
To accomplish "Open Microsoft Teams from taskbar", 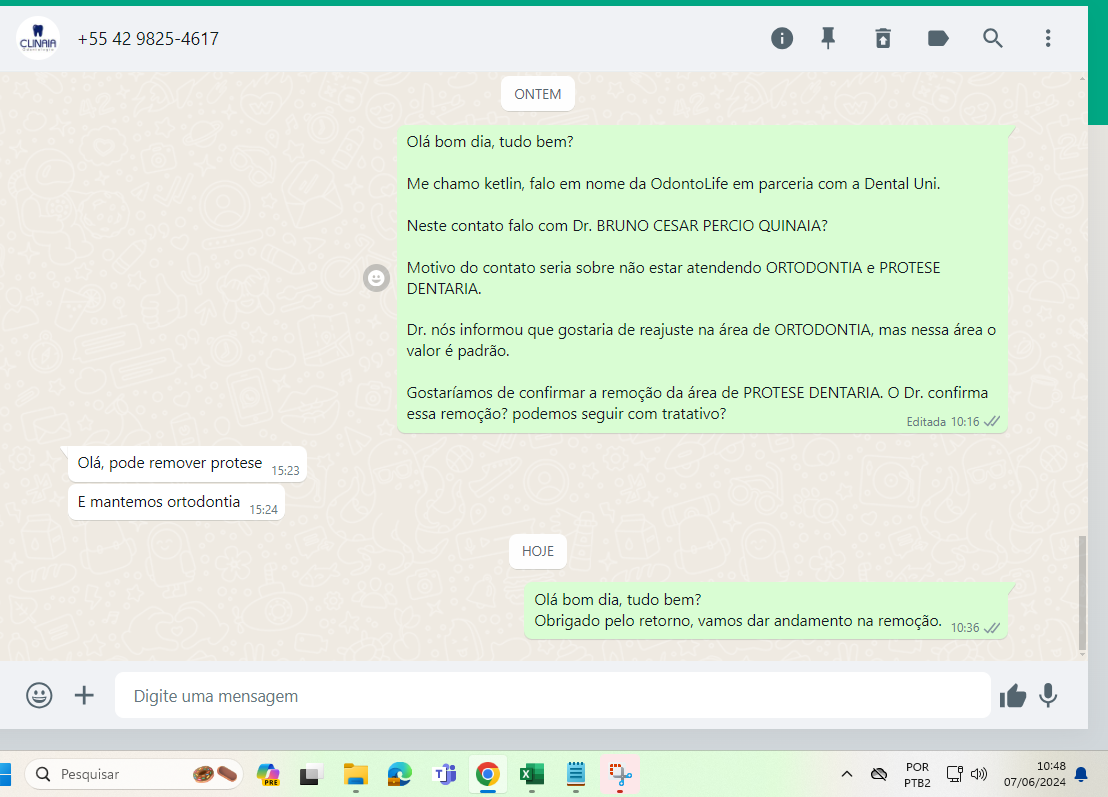I will click(444, 774).
